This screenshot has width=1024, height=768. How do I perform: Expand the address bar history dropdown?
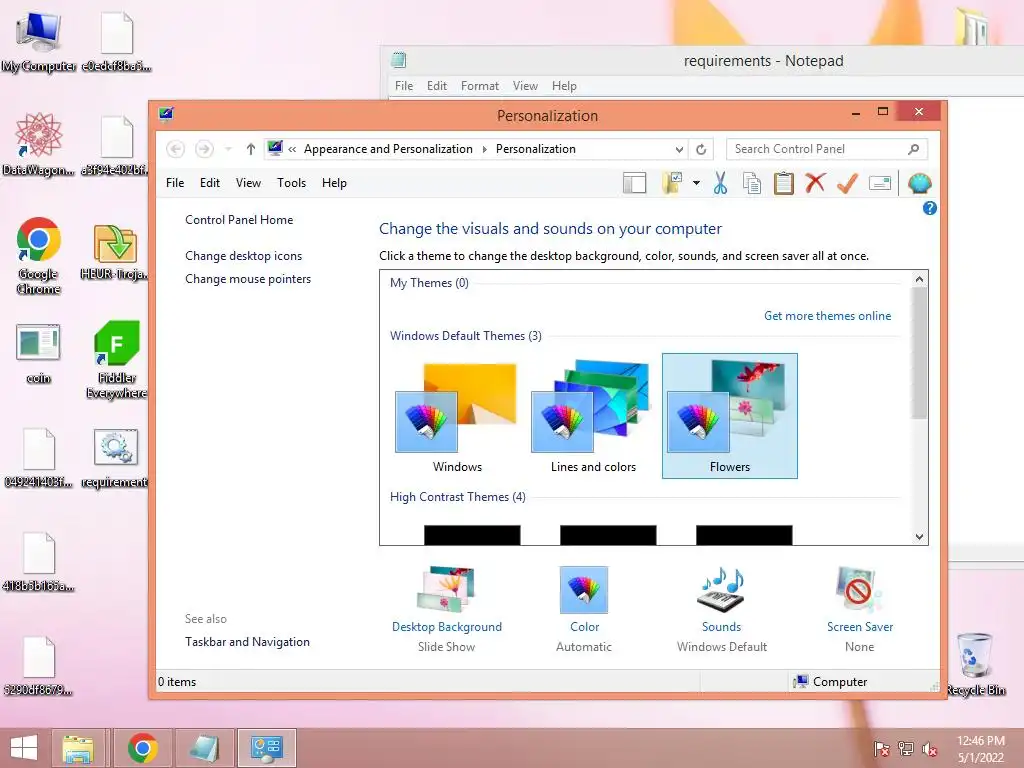(679, 149)
